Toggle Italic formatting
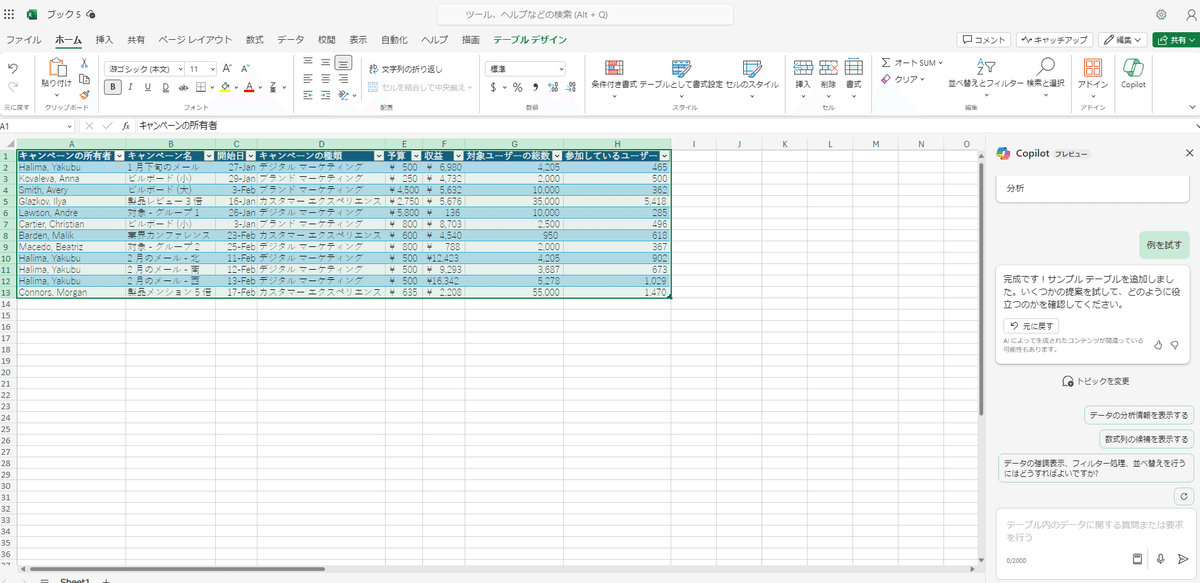 pos(131,87)
